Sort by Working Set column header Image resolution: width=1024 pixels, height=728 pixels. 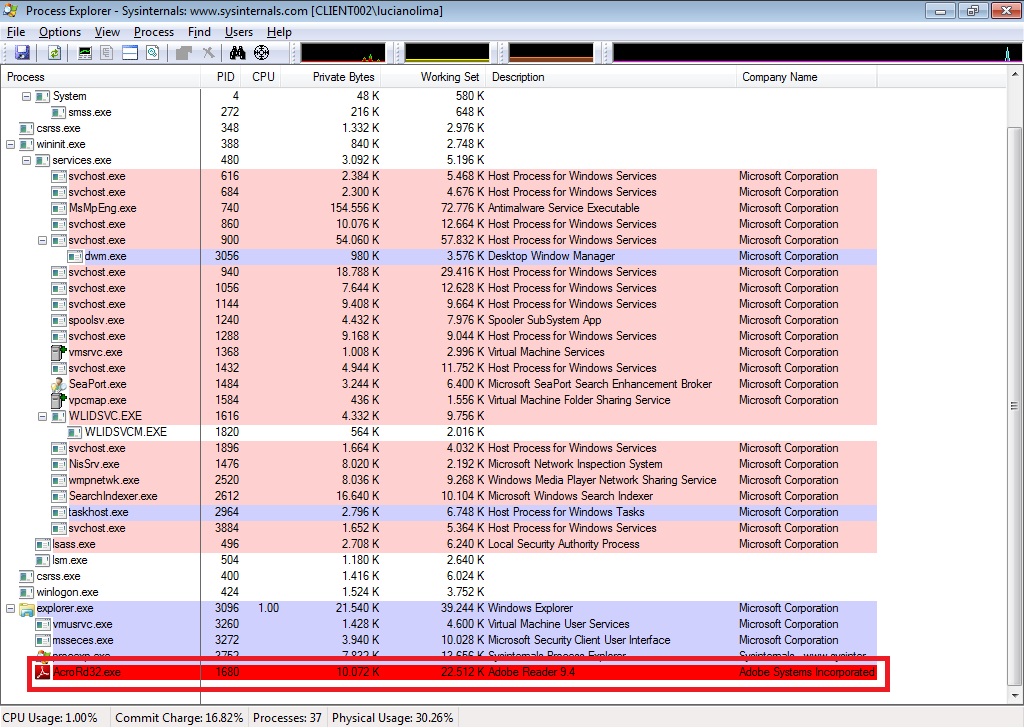434,77
